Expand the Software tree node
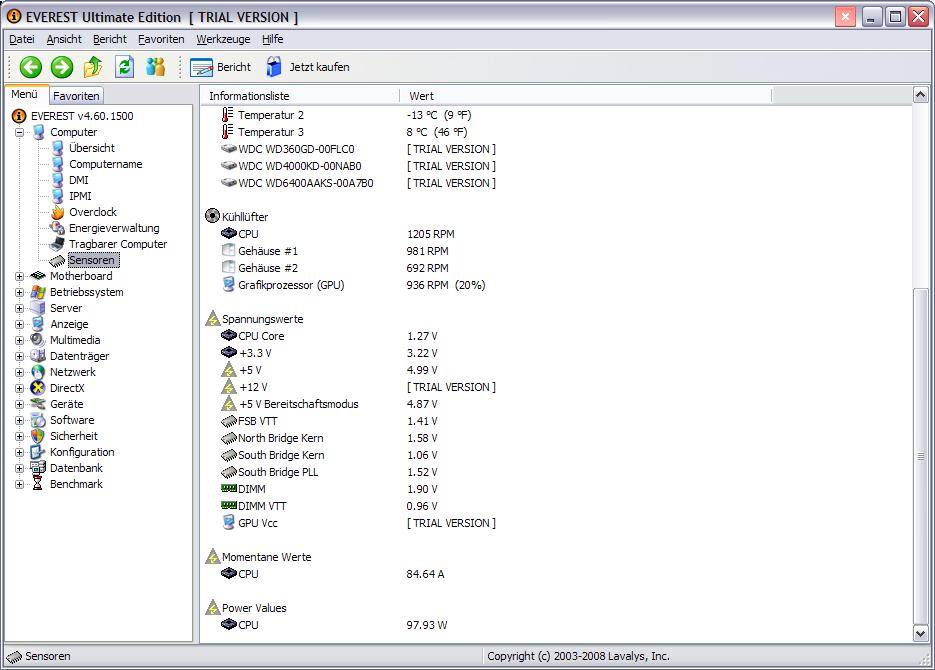Viewport: 935px width, 670px height. coord(19,421)
